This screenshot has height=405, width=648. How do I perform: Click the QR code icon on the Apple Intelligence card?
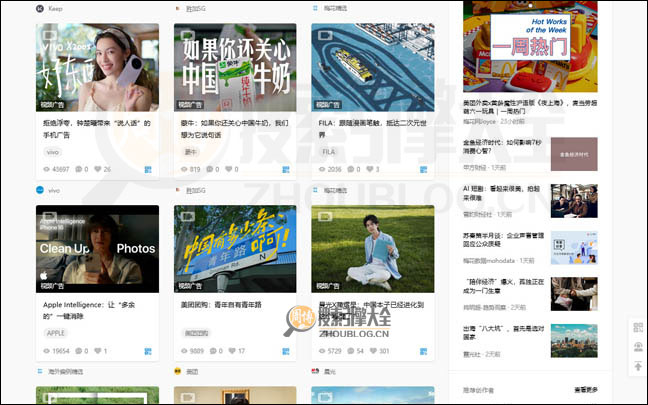point(148,351)
